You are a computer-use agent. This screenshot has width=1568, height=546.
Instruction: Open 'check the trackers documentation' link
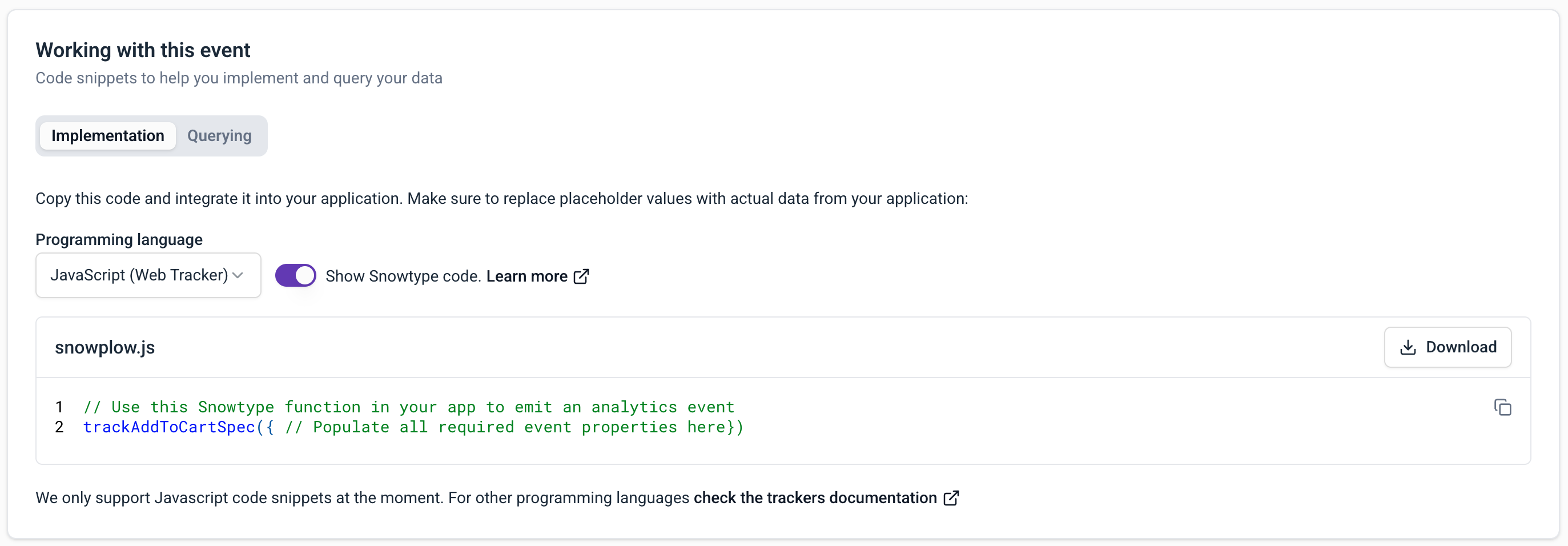pyautogui.click(x=814, y=498)
